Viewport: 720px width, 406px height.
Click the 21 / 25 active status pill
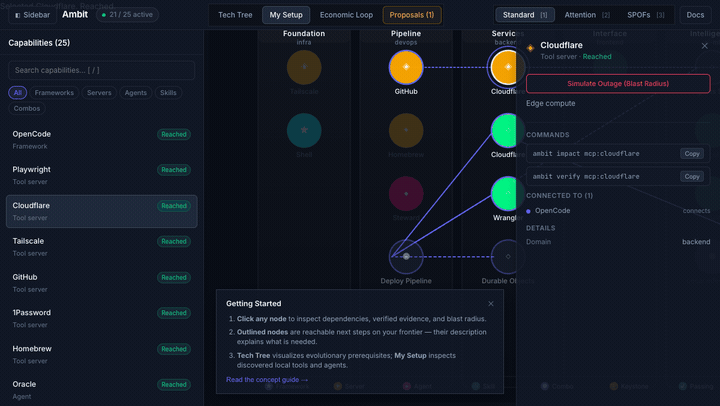coord(127,15)
